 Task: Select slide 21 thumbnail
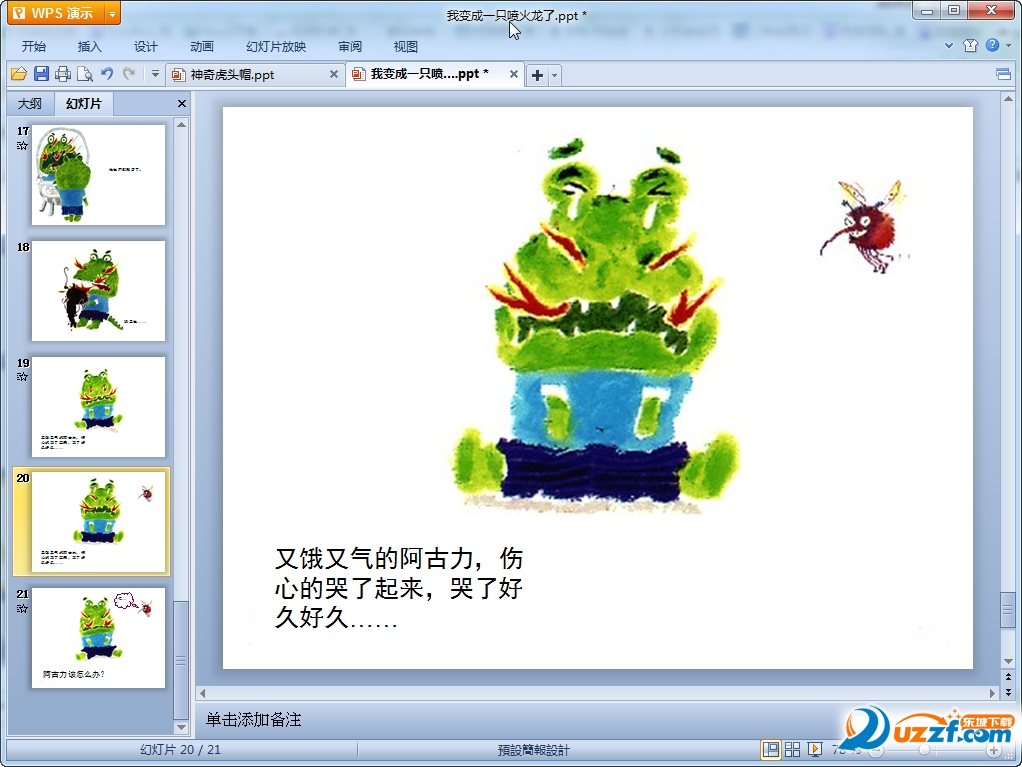click(98, 638)
